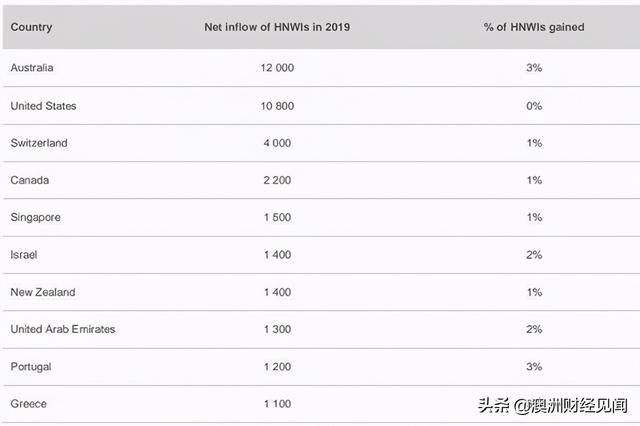Select the United States country cell

click(43, 106)
